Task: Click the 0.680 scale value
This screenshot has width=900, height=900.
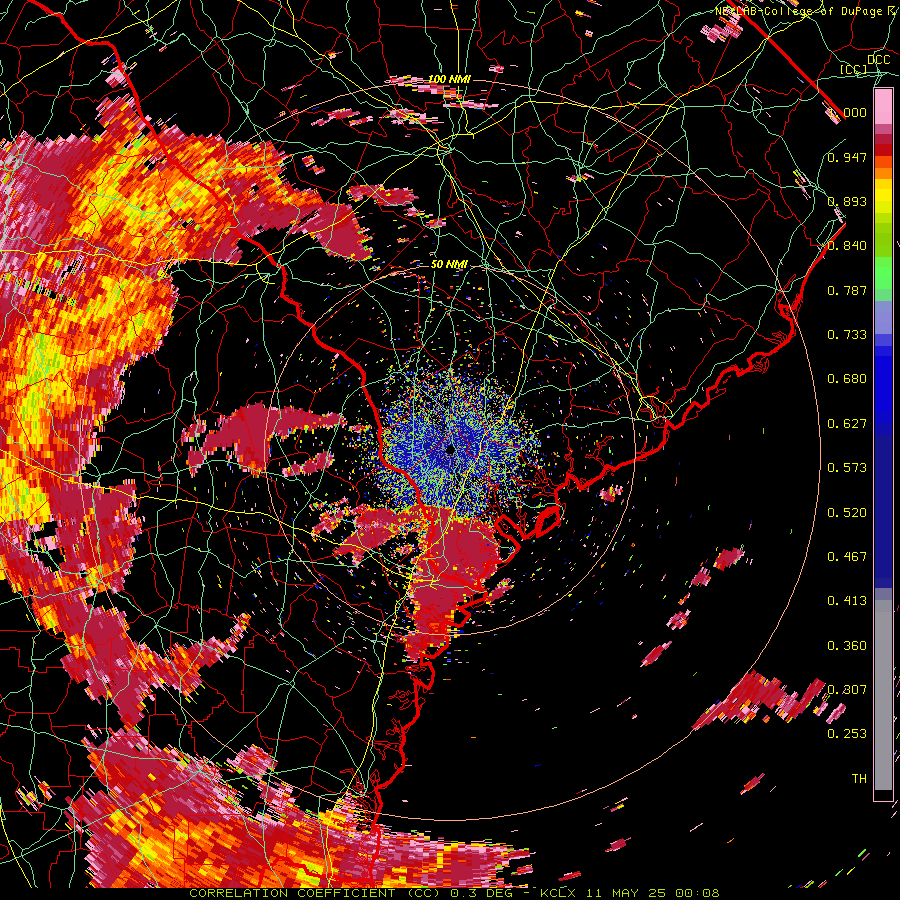Action: [847, 379]
